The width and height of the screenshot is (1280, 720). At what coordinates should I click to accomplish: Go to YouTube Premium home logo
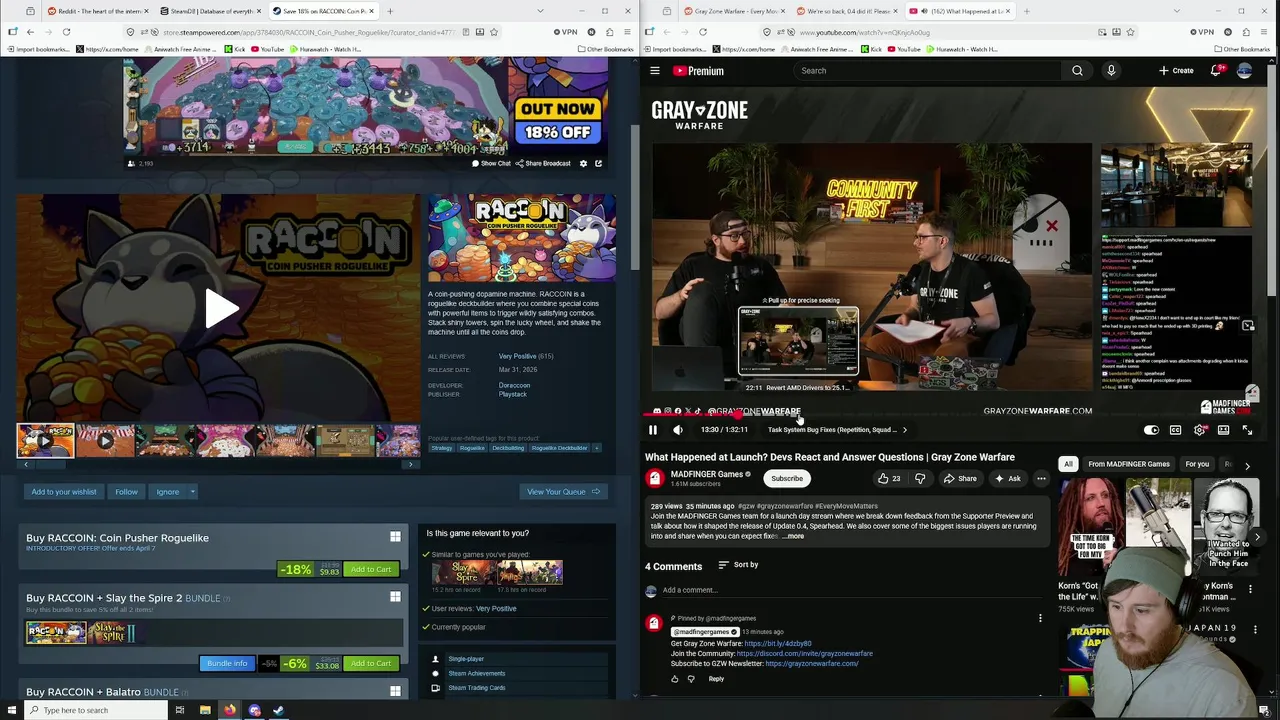698,71
